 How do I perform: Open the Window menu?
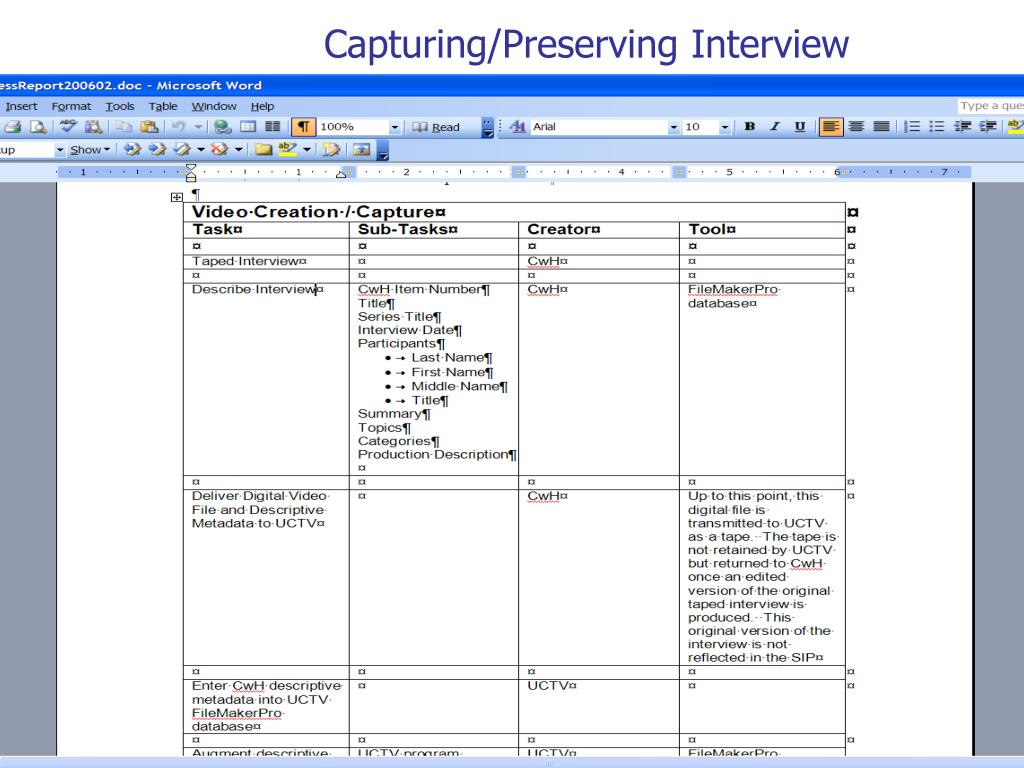click(x=214, y=106)
